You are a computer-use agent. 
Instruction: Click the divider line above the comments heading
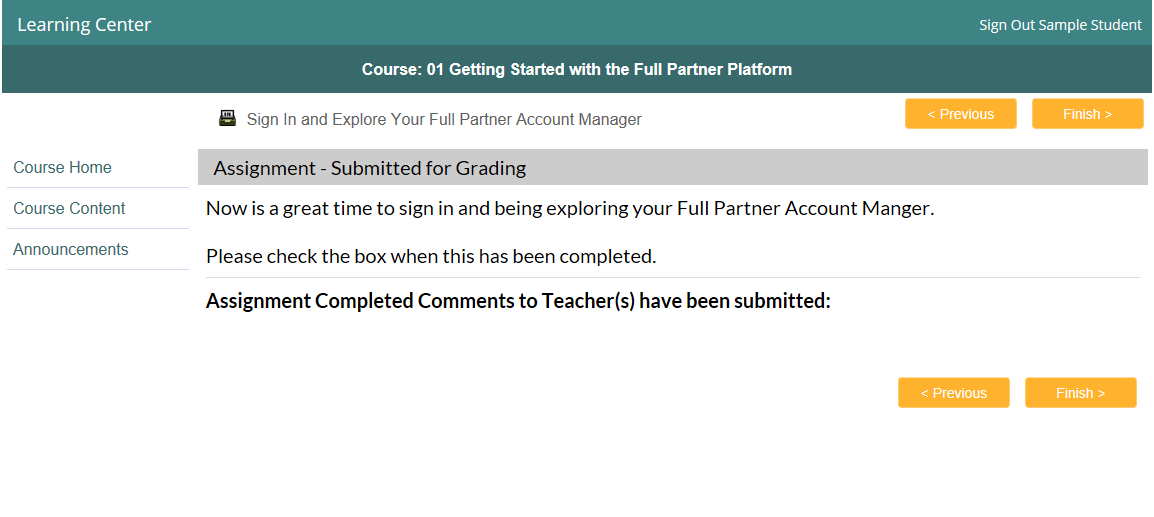[673, 278]
